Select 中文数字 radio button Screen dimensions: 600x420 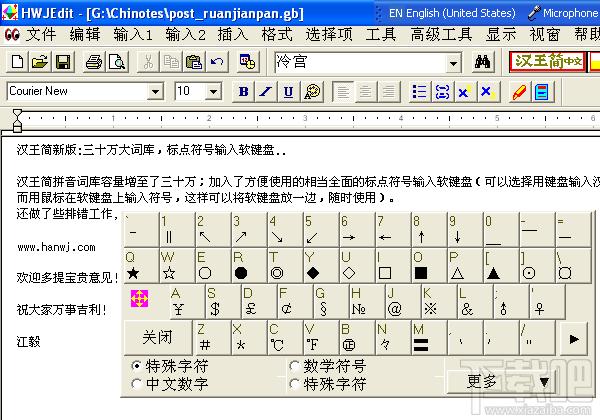[136, 384]
